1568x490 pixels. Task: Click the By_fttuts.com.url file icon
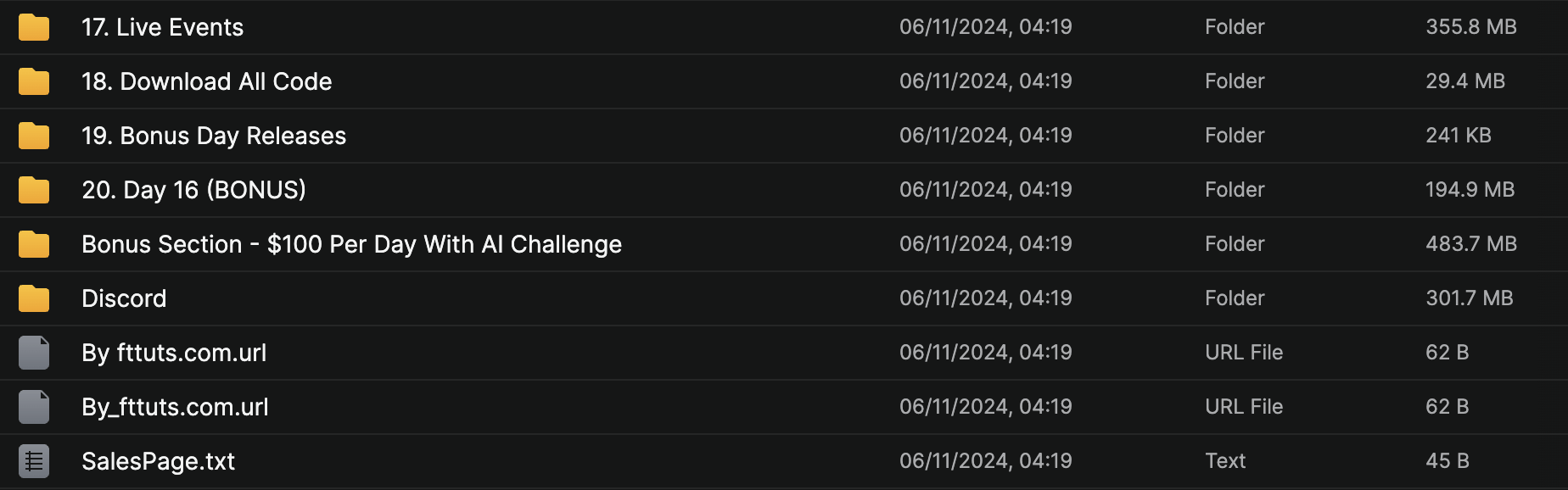[34, 407]
